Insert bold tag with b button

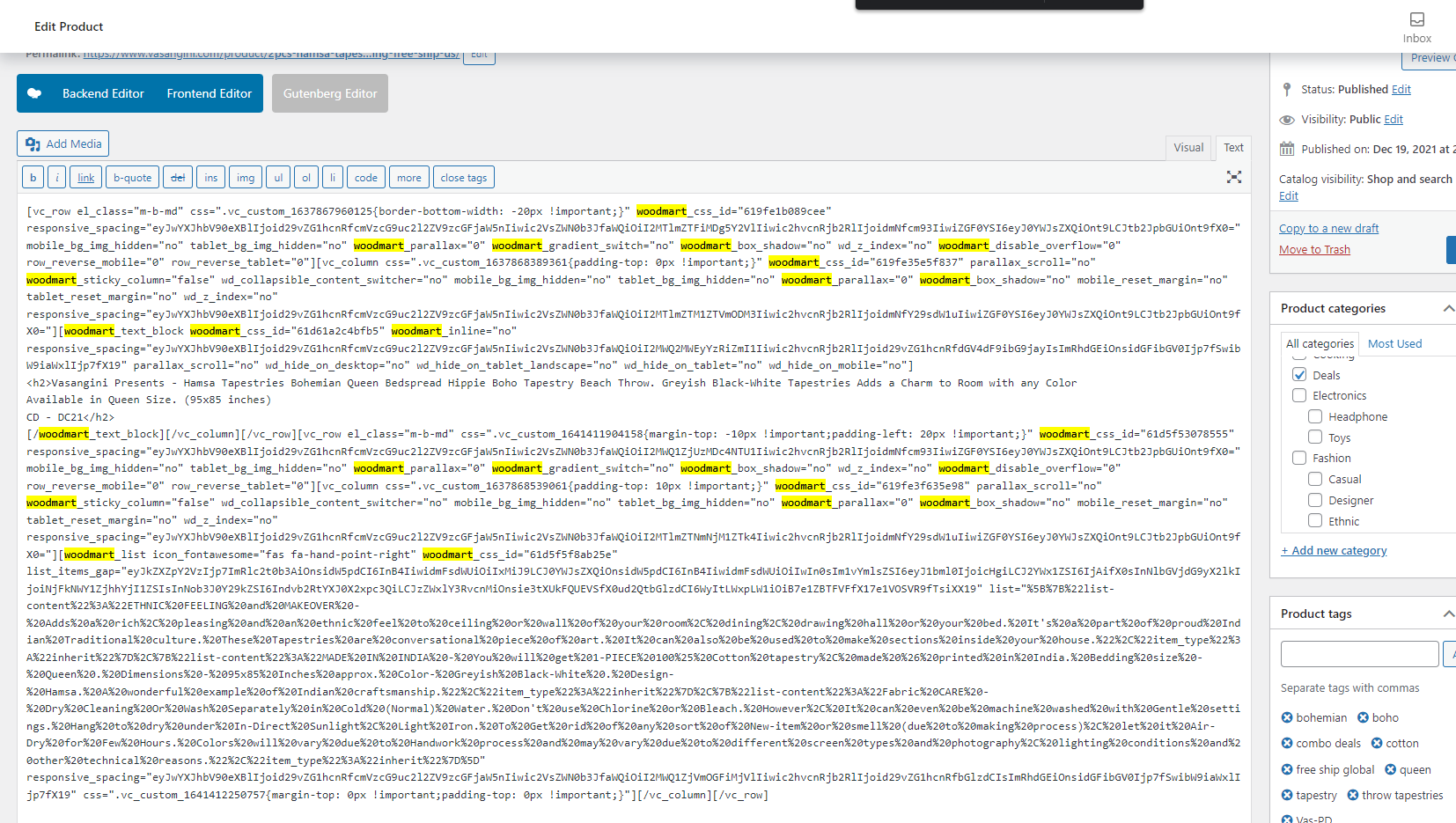(x=33, y=177)
